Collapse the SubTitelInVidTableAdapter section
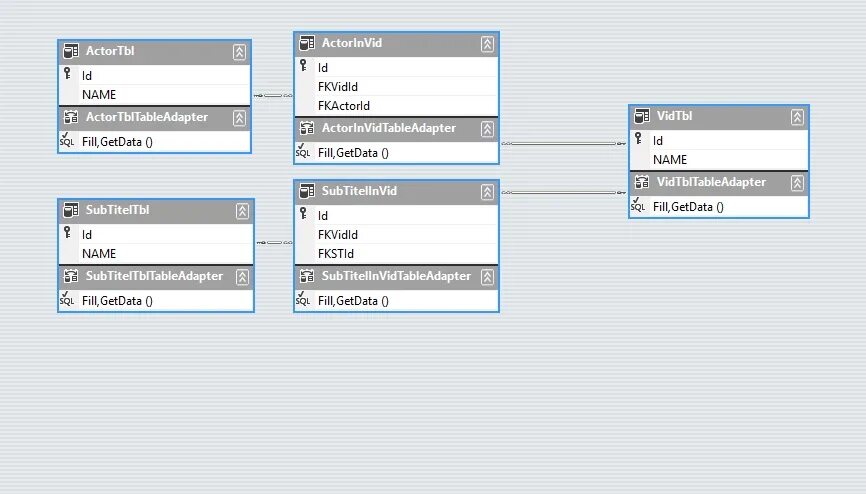 (487, 277)
